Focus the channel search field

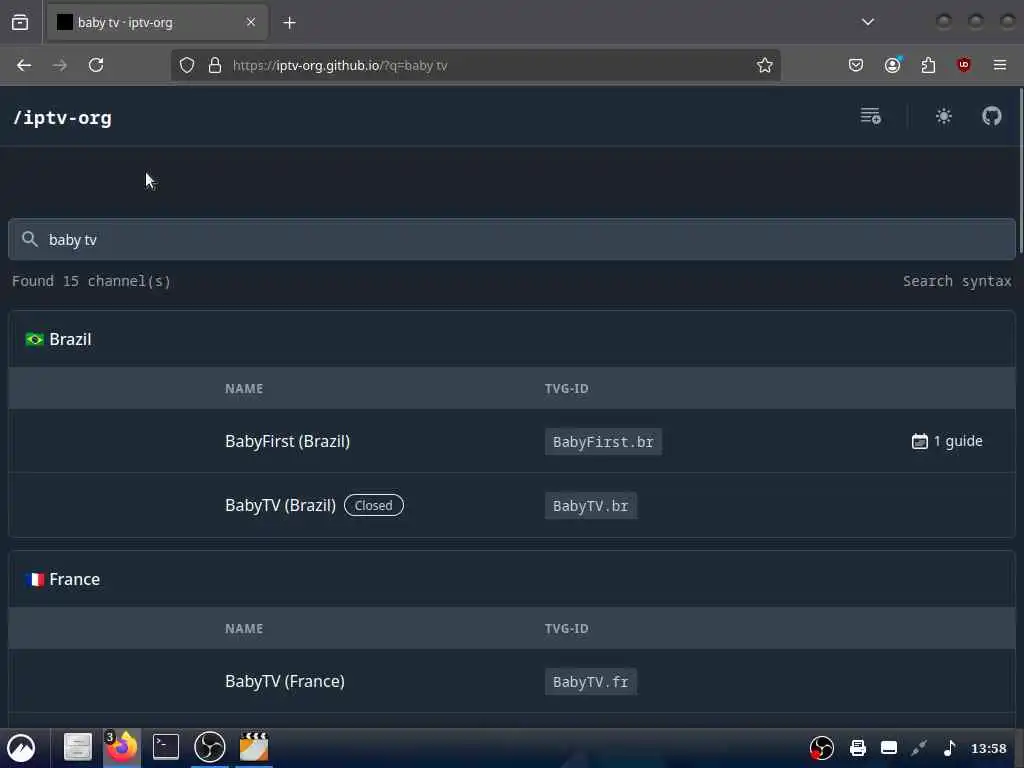pos(512,240)
